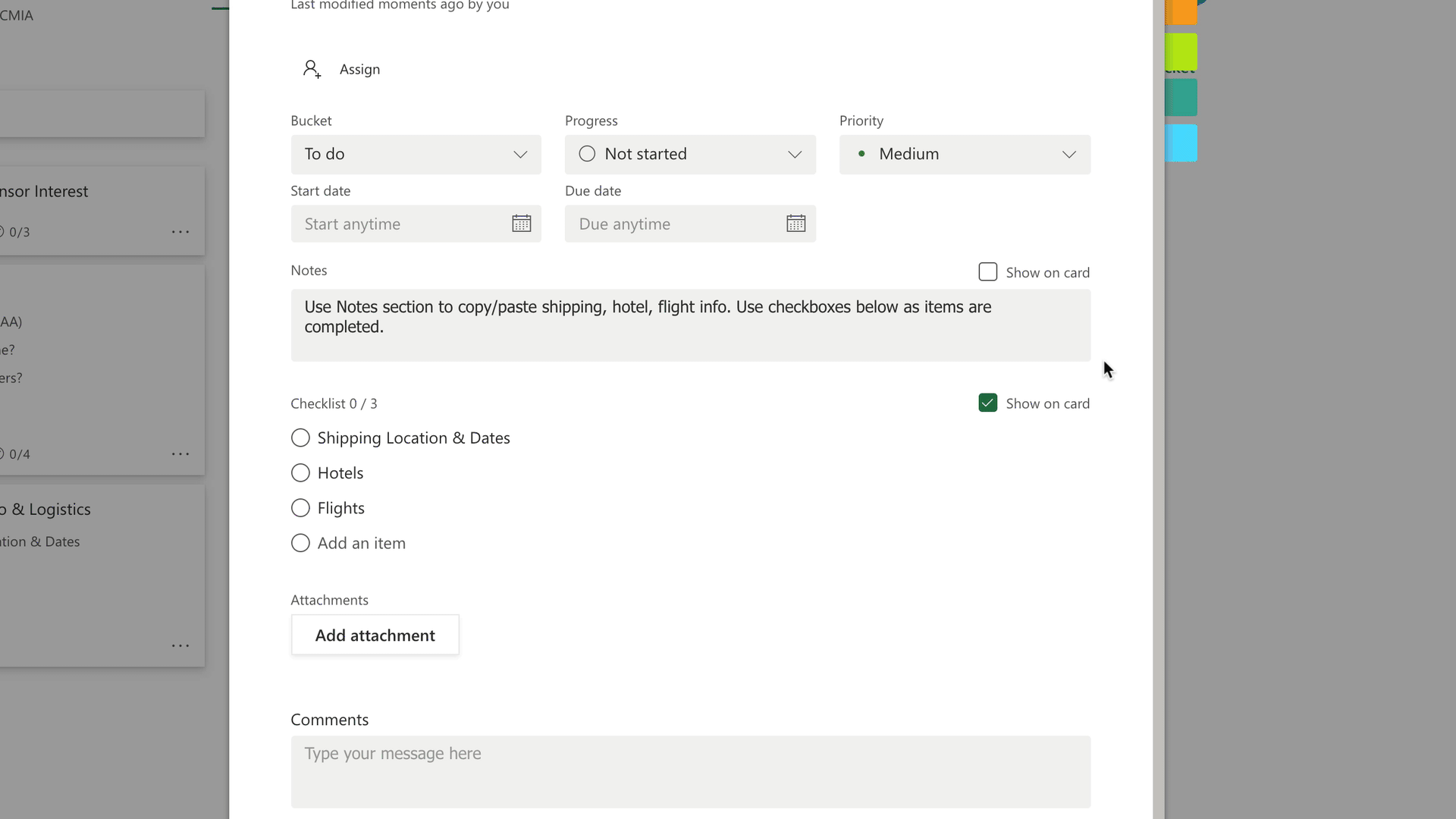Image resolution: width=1456 pixels, height=819 pixels.
Task: Uncheck Show on card for the Checklist
Action: 987,403
